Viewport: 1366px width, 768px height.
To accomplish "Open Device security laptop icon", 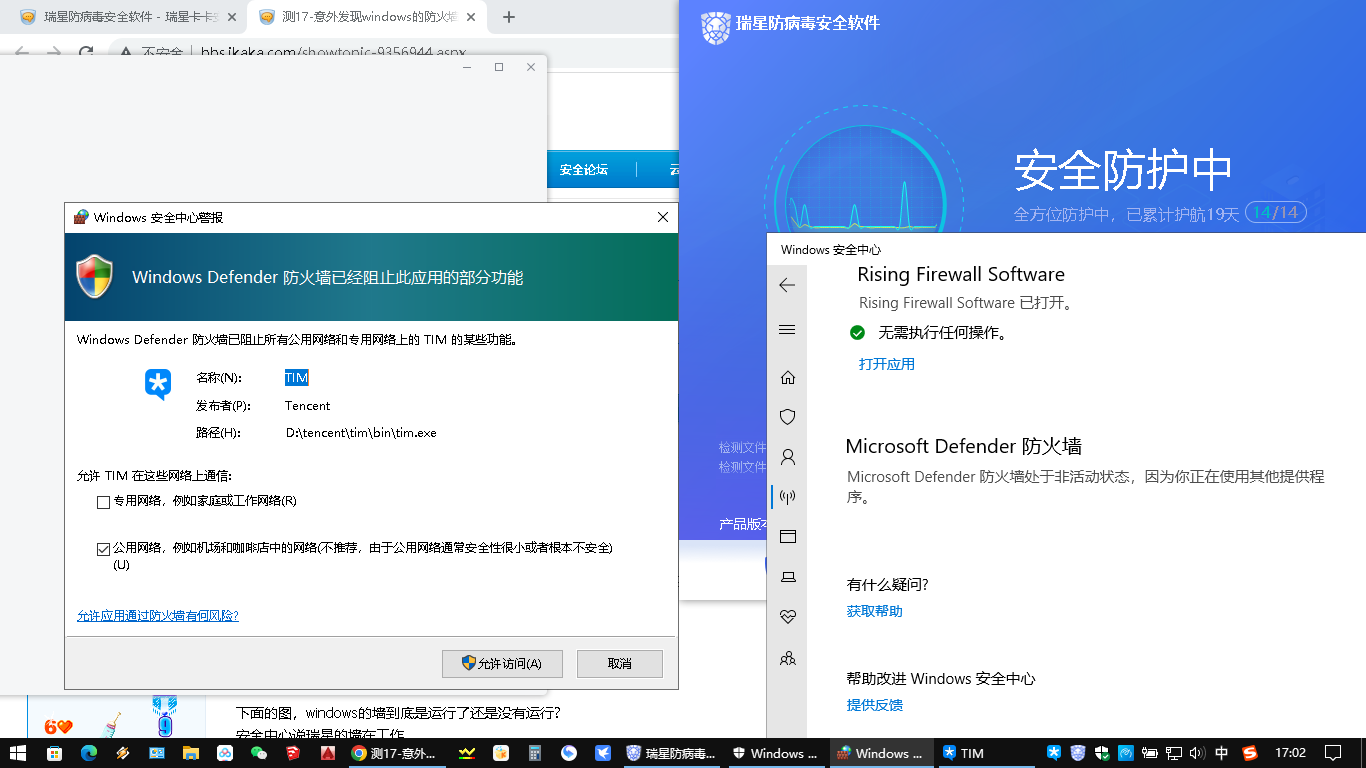I will [788, 577].
